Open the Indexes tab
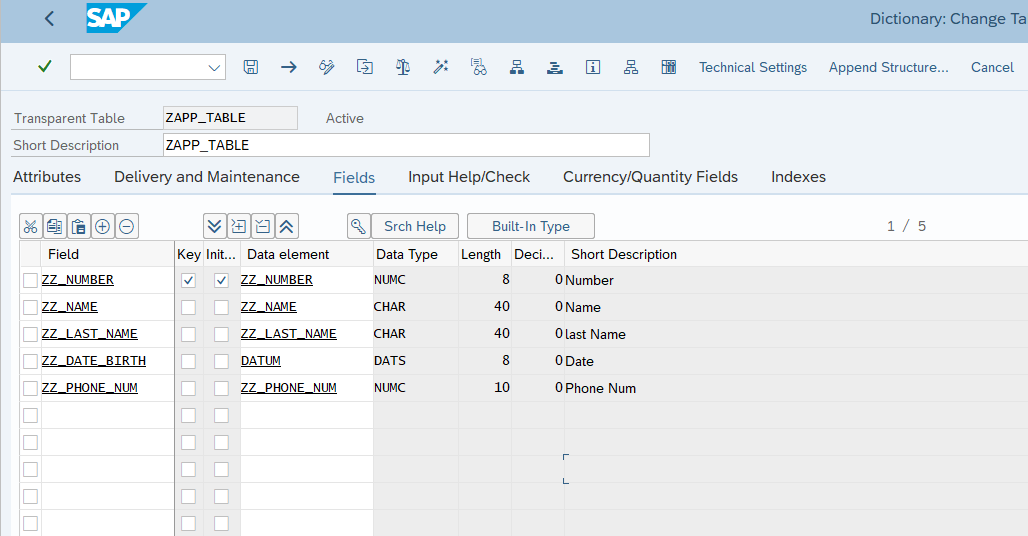Viewport: 1028px width, 536px height. [x=799, y=177]
